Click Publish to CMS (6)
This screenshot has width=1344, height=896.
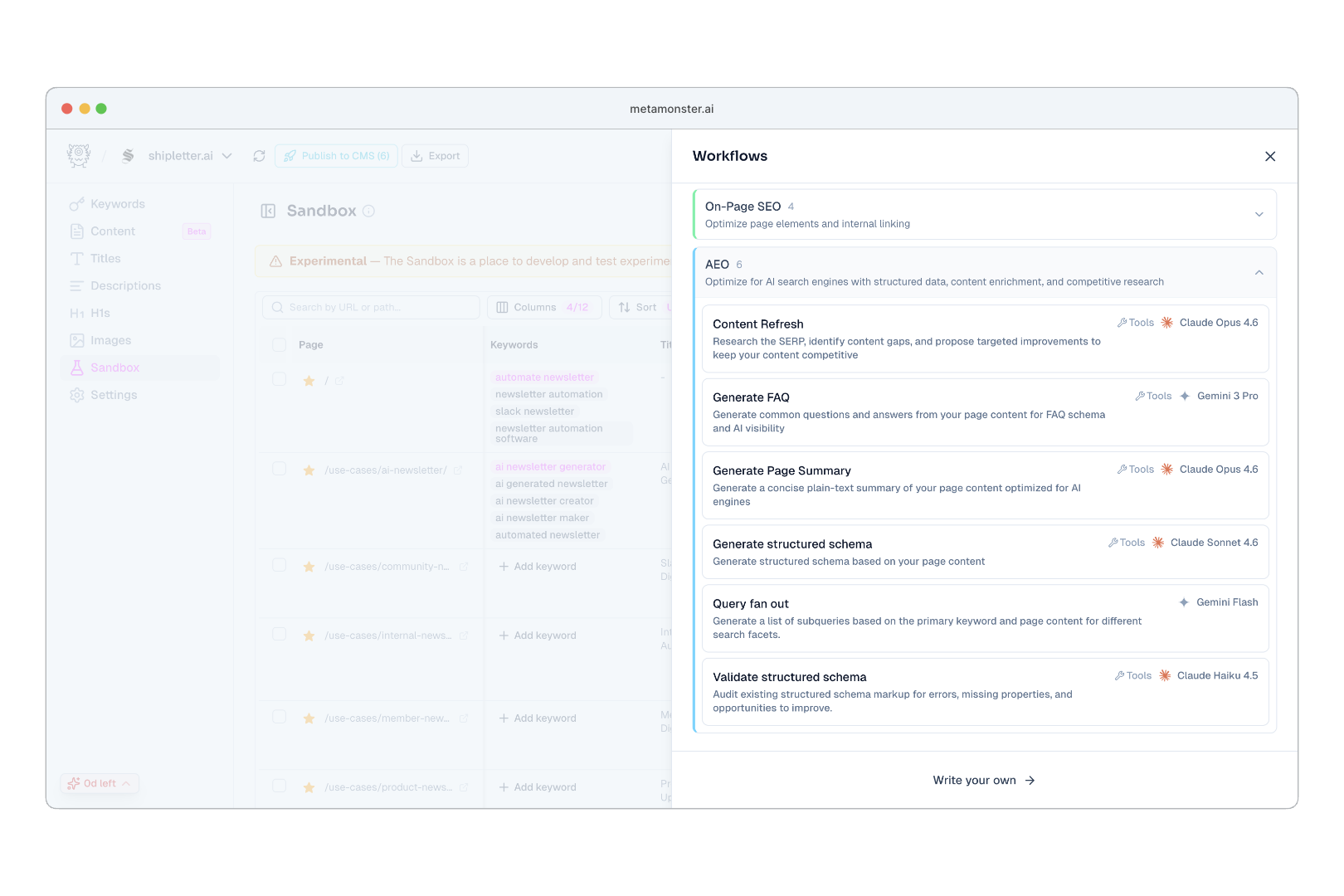(x=336, y=155)
